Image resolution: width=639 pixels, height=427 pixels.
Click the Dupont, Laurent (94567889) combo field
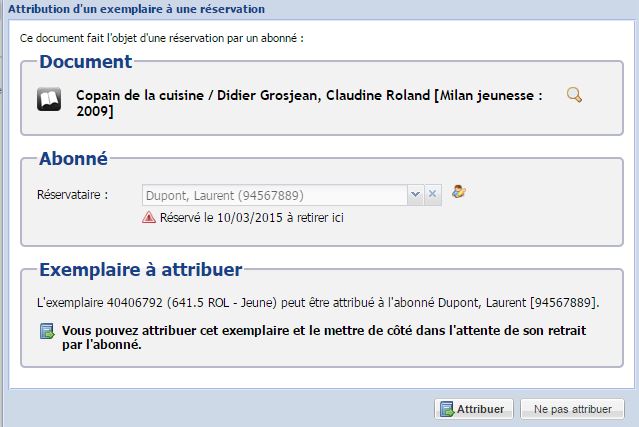[274, 195]
